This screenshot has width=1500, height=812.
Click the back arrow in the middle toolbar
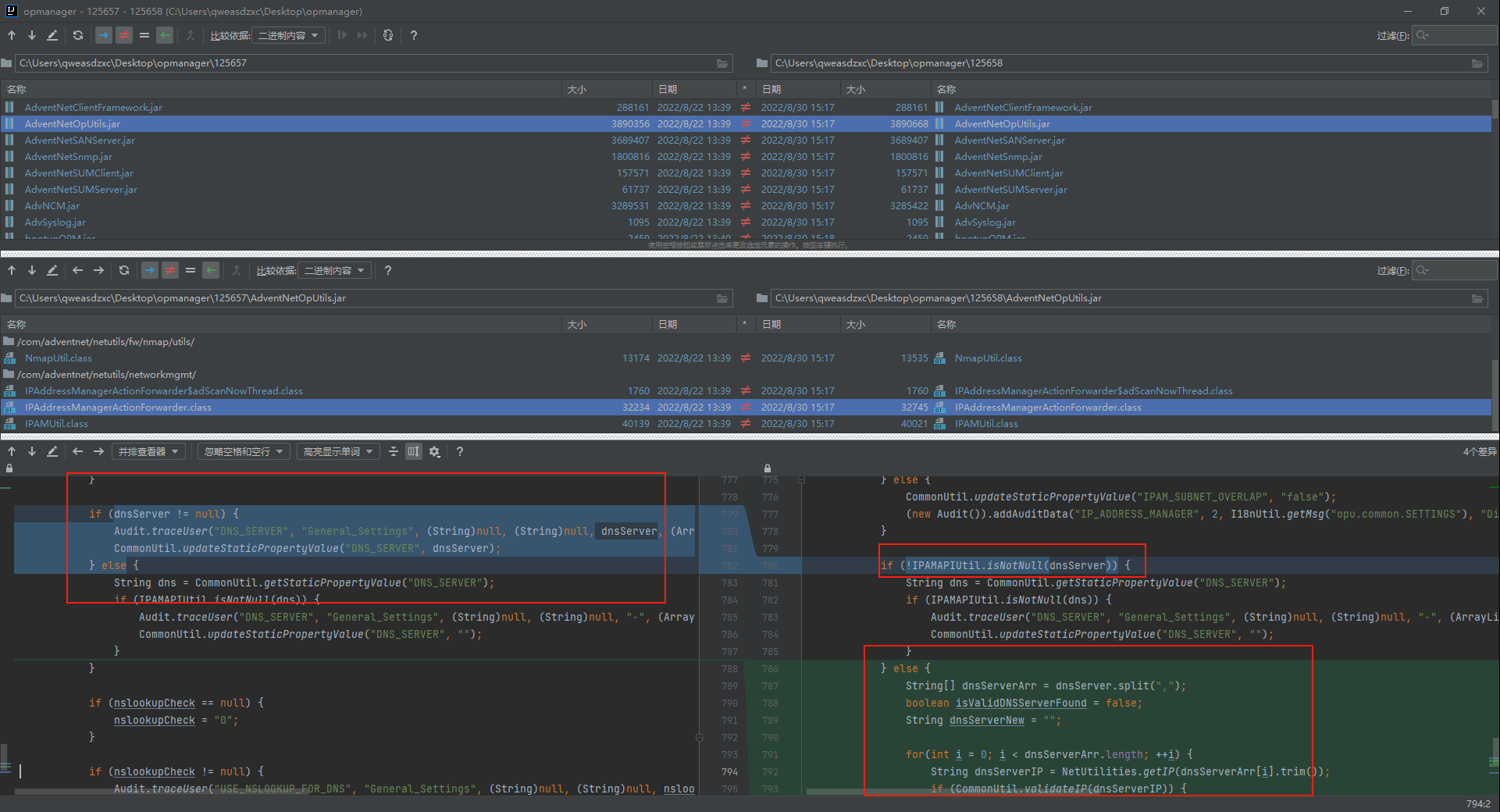77,270
